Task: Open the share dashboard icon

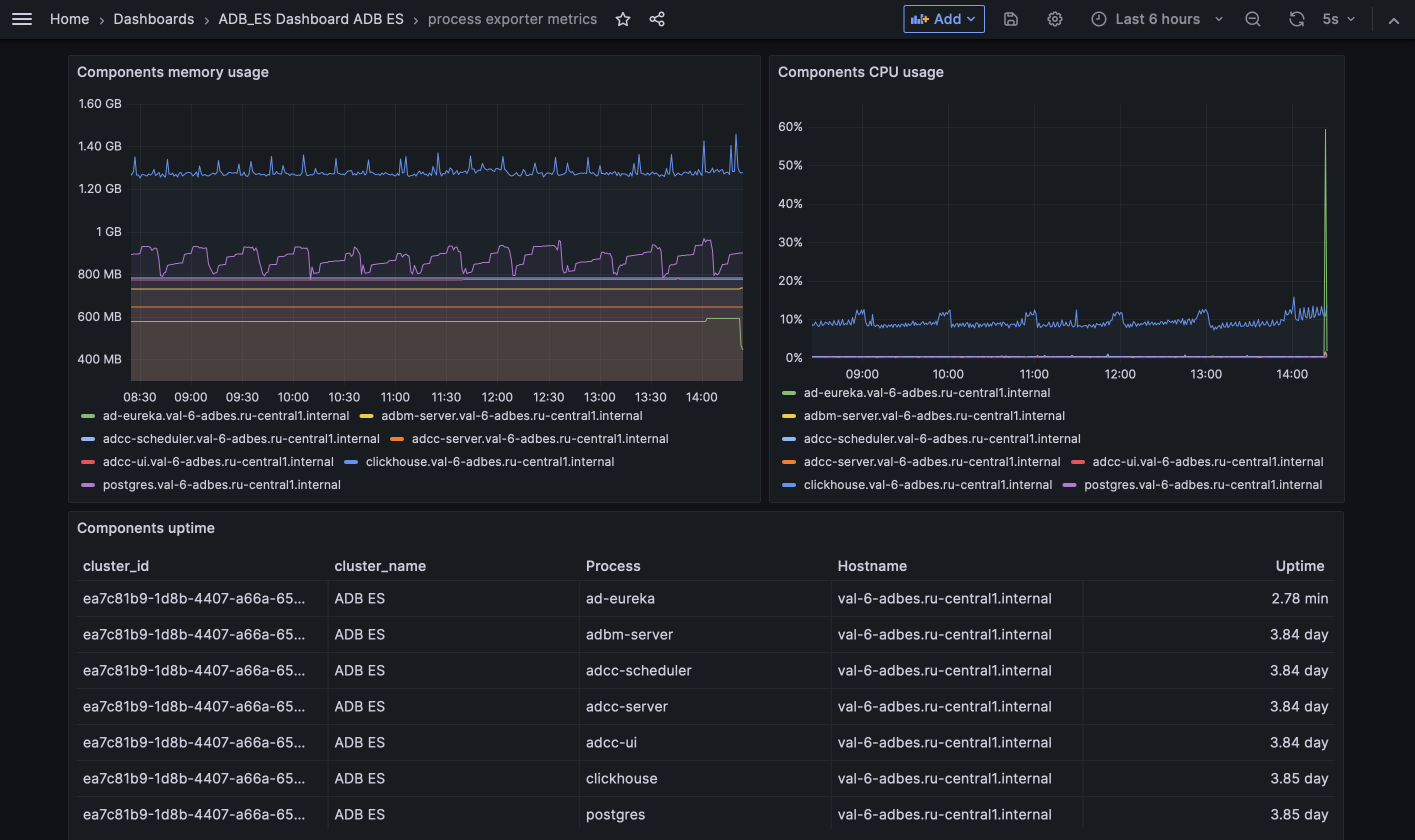Action: (657, 18)
